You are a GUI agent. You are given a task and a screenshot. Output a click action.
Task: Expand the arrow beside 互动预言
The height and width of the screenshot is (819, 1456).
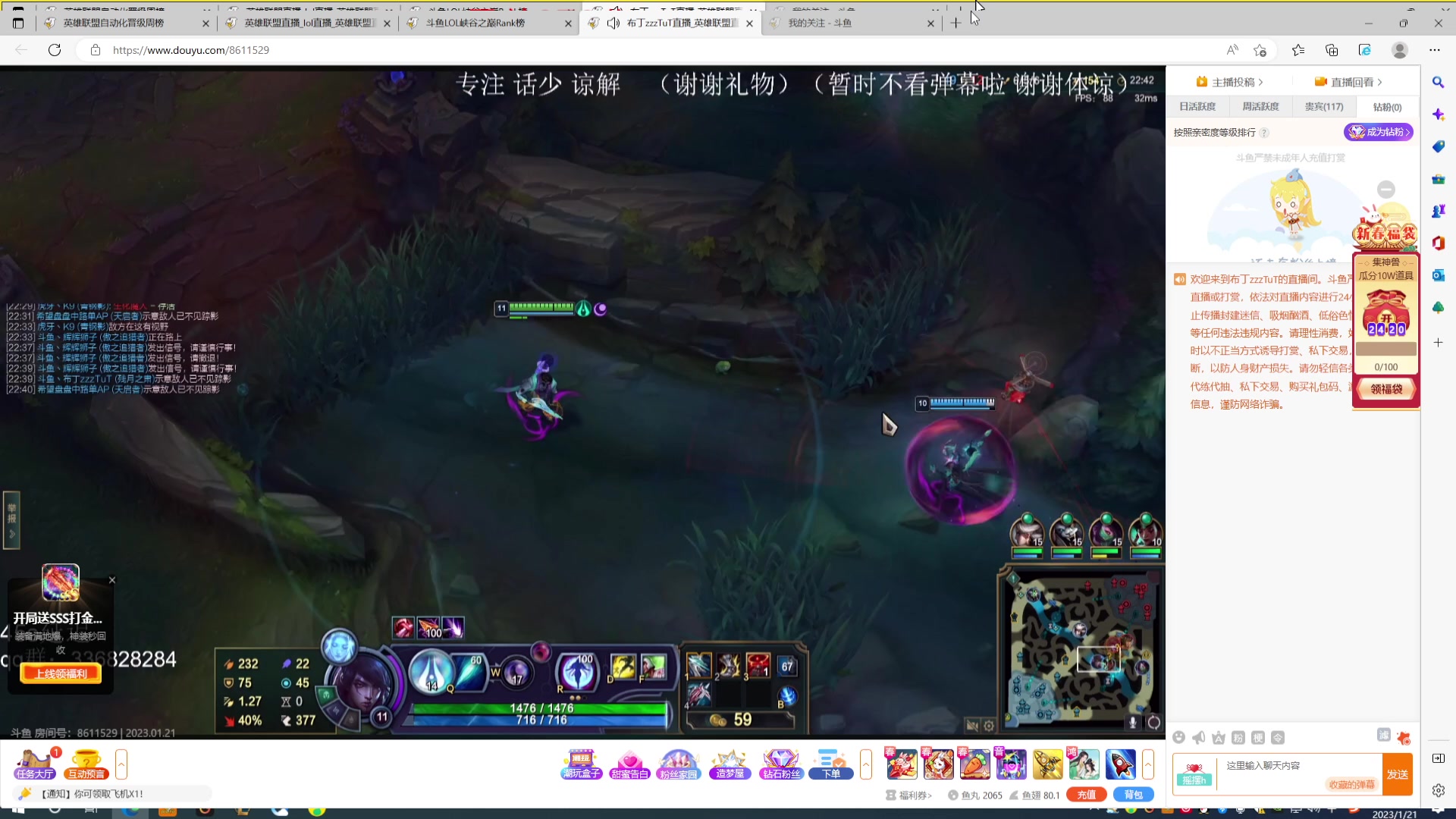click(121, 764)
